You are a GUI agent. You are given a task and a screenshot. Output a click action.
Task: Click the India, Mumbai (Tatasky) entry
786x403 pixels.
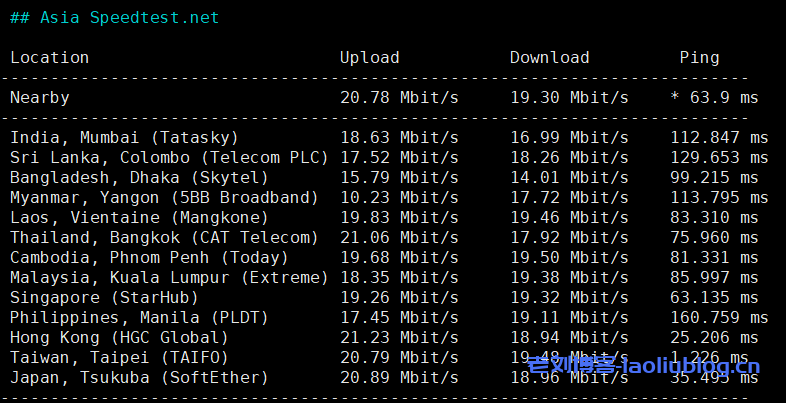click(x=124, y=137)
